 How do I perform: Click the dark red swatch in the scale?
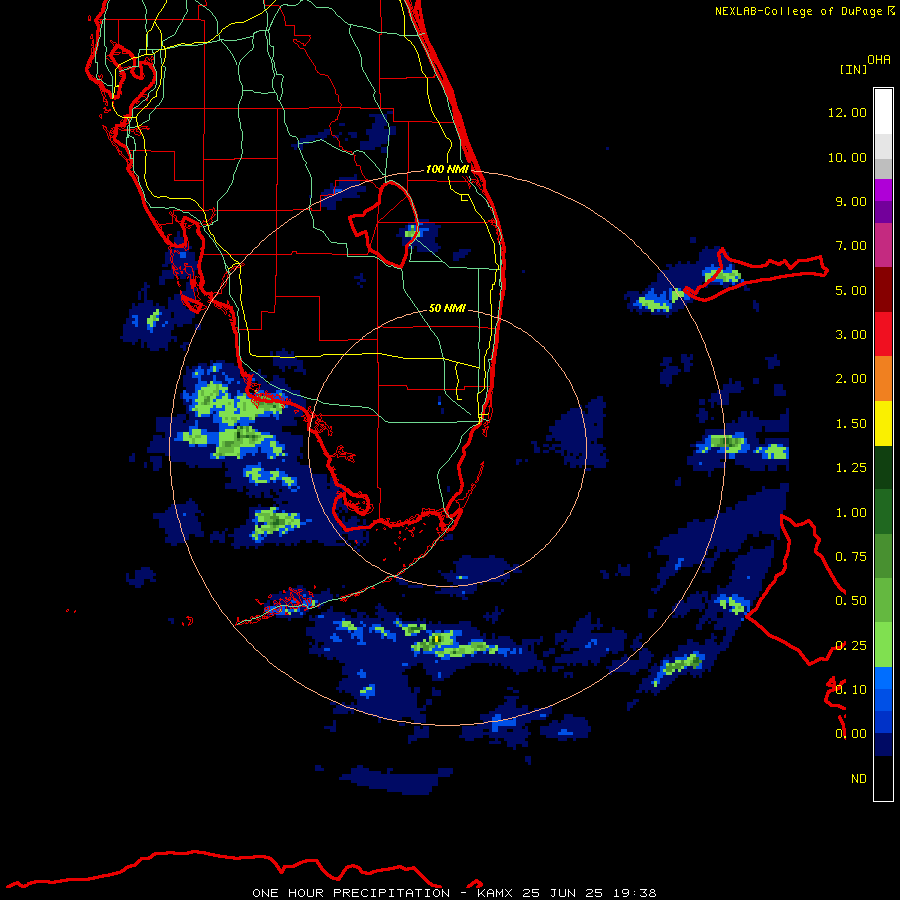pos(883,290)
